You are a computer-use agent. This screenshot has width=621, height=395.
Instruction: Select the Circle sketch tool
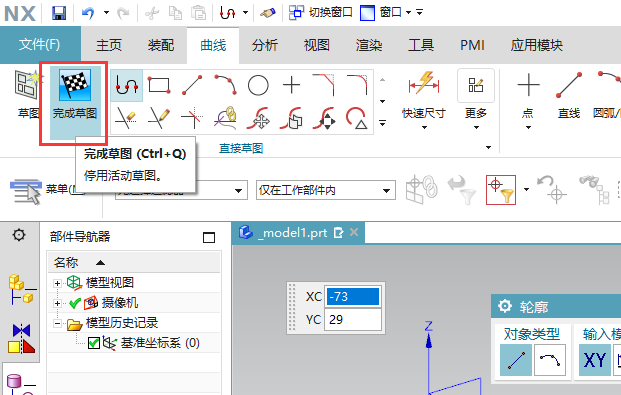point(258,85)
